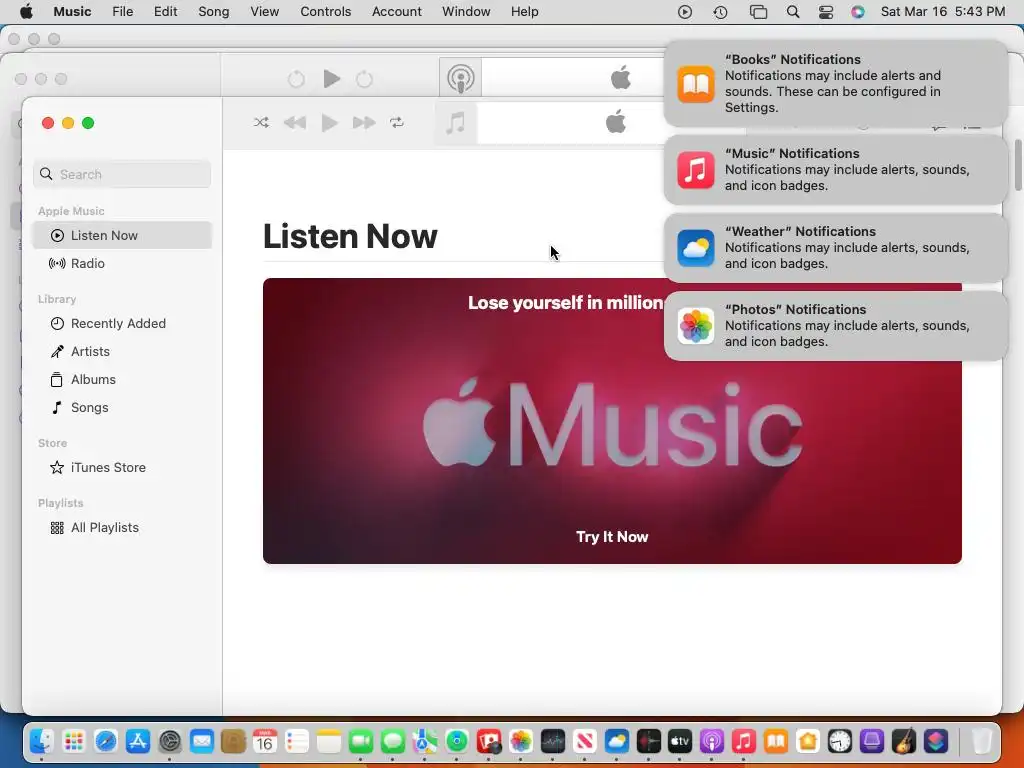The image size is (1024, 768).
Task: Click the Now Playing menu bar icon
Action: (684, 12)
